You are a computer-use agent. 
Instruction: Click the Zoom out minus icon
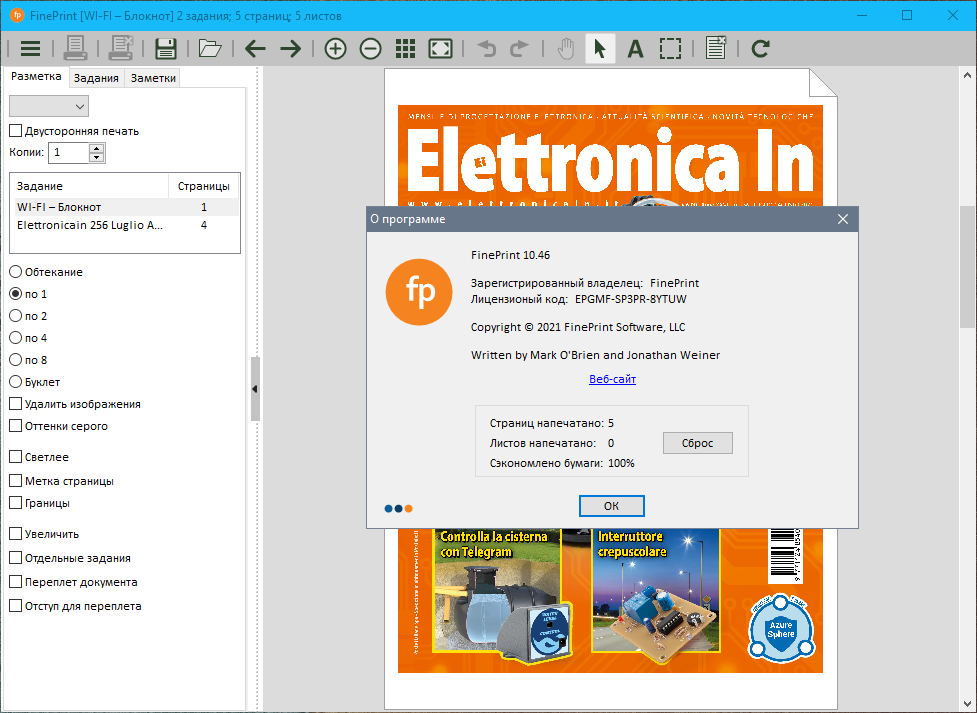pyautogui.click(x=370, y=48)
